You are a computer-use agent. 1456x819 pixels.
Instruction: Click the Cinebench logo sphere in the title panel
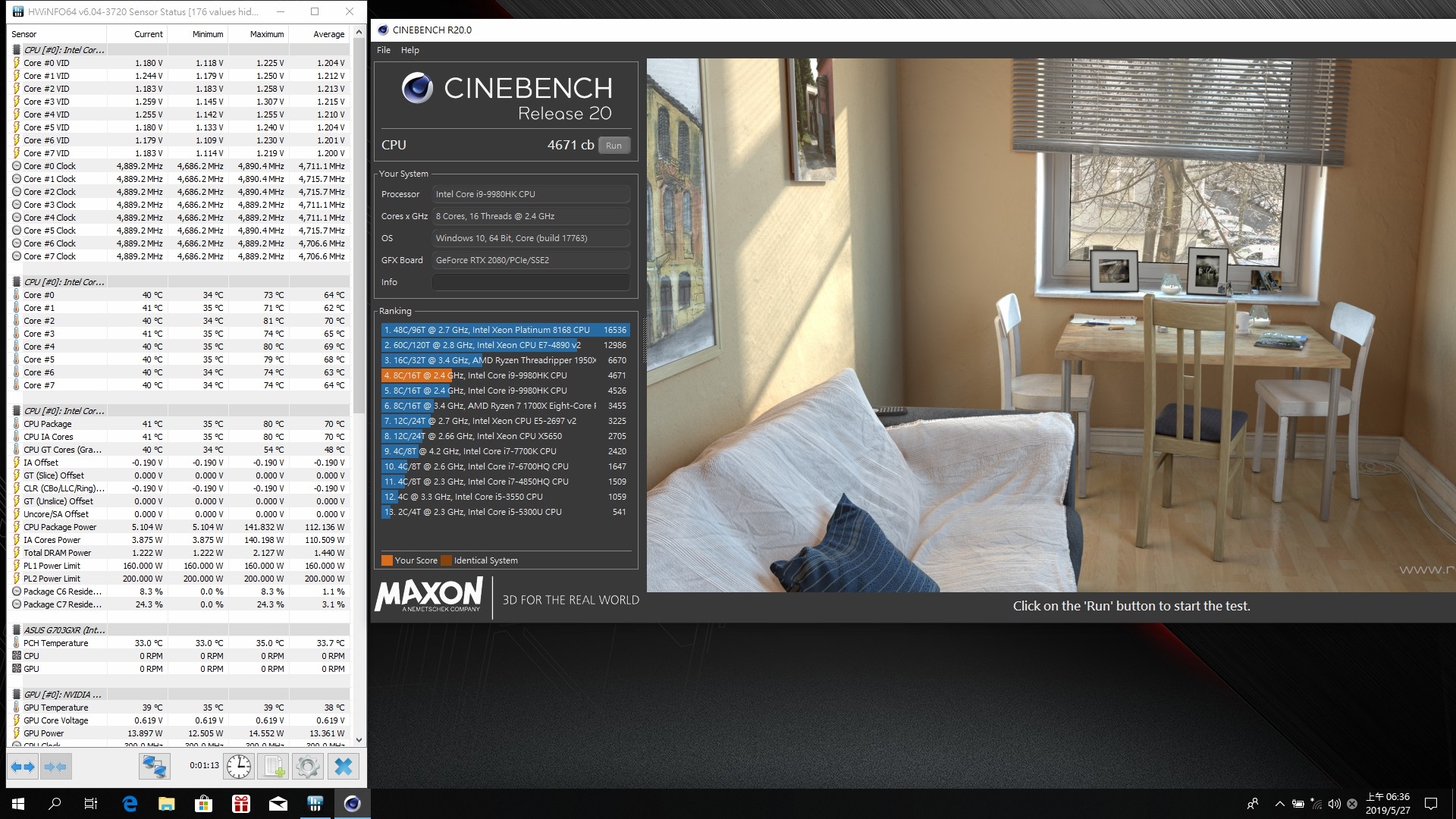click(x=417, y=88)
